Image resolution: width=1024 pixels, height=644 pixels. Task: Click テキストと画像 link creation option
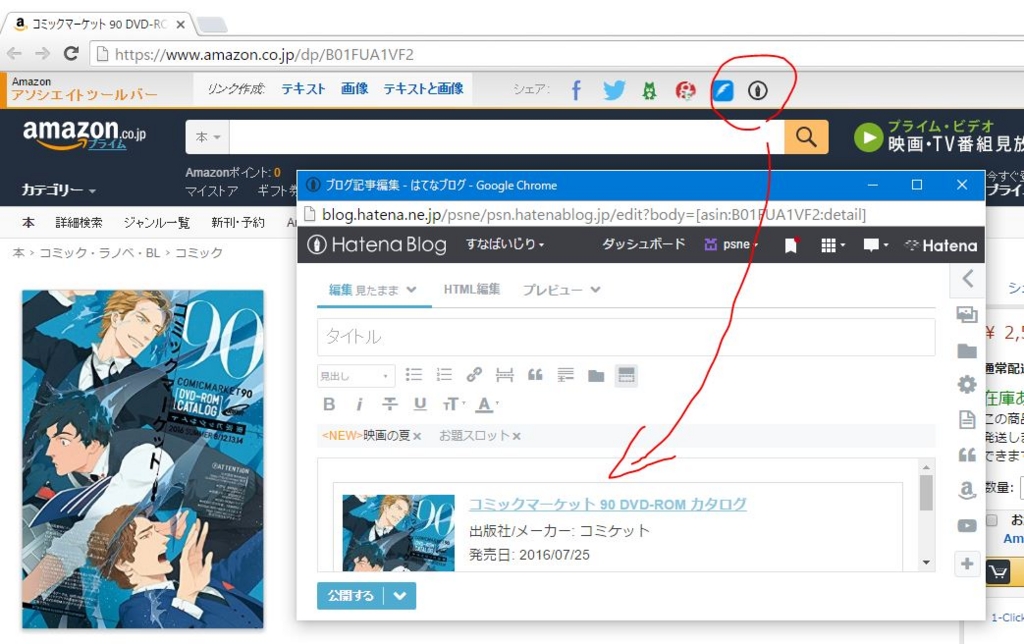tap(423, 89)
